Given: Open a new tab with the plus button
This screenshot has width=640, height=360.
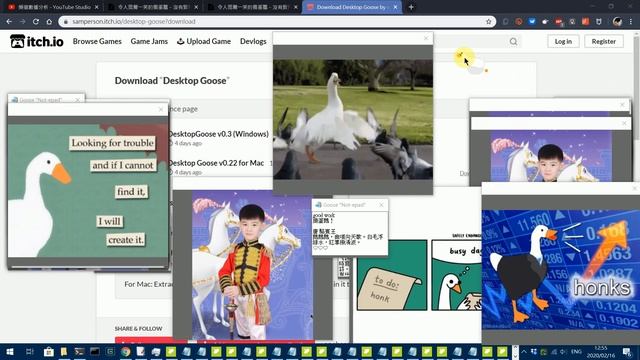Looking at the screenshot, I should (x=411, y=7).
